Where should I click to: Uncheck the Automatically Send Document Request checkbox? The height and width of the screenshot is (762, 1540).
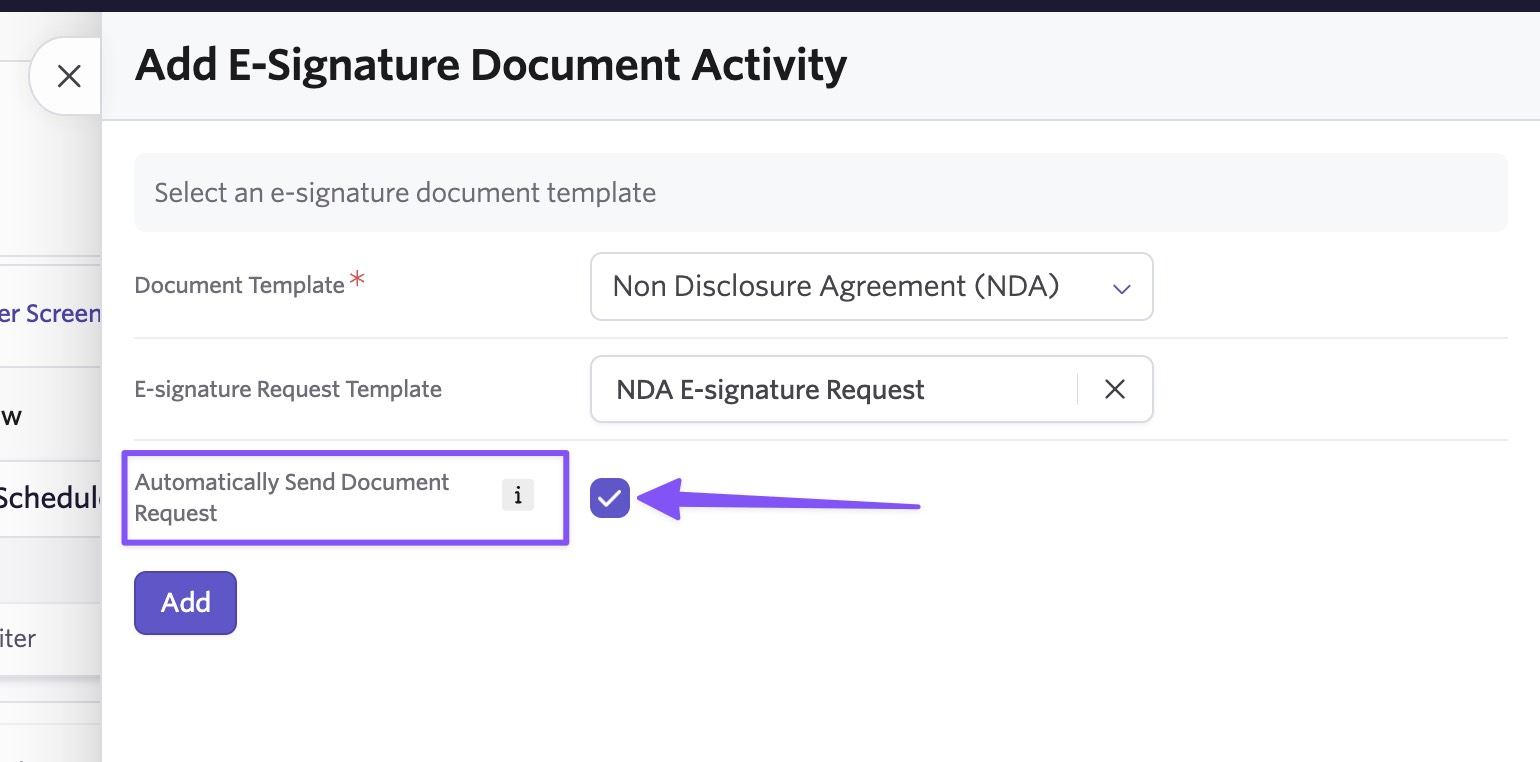610,497
